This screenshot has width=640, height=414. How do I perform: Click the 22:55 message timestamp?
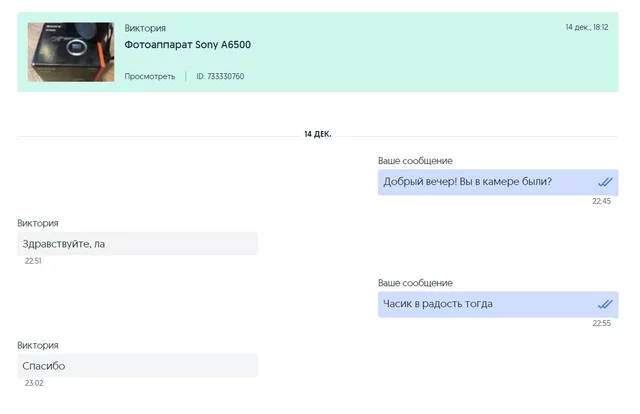tap(601, 323)
